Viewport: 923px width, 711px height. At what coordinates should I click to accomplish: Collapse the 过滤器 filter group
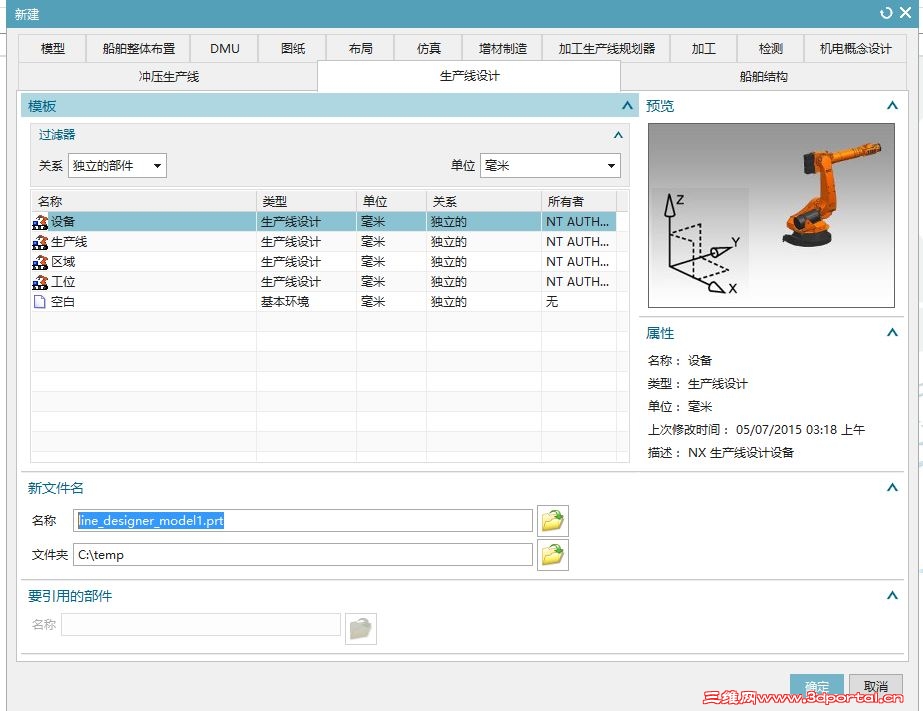tap(618, 135)
